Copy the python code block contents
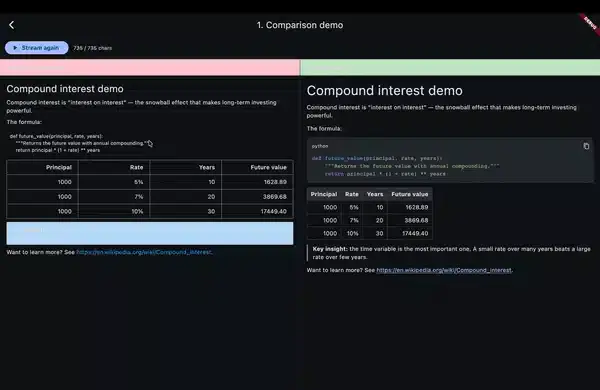Image resolution: width=600 pixels, height=390 pixels. click(586, 146)
